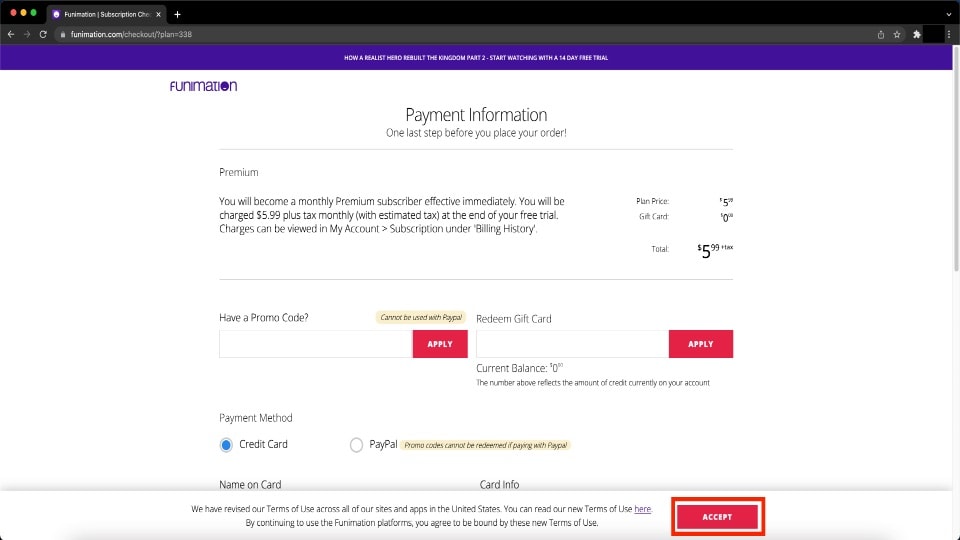Click 'Promo codes cannot be redeemed' note
This screenshot has width=960, height=540.
[486, 445]
